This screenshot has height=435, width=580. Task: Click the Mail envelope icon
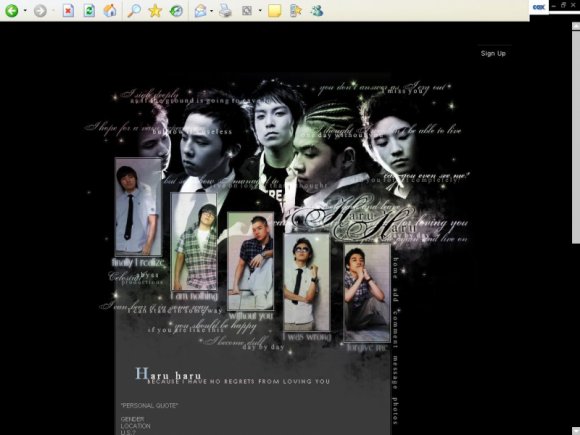tap(200, 10)
